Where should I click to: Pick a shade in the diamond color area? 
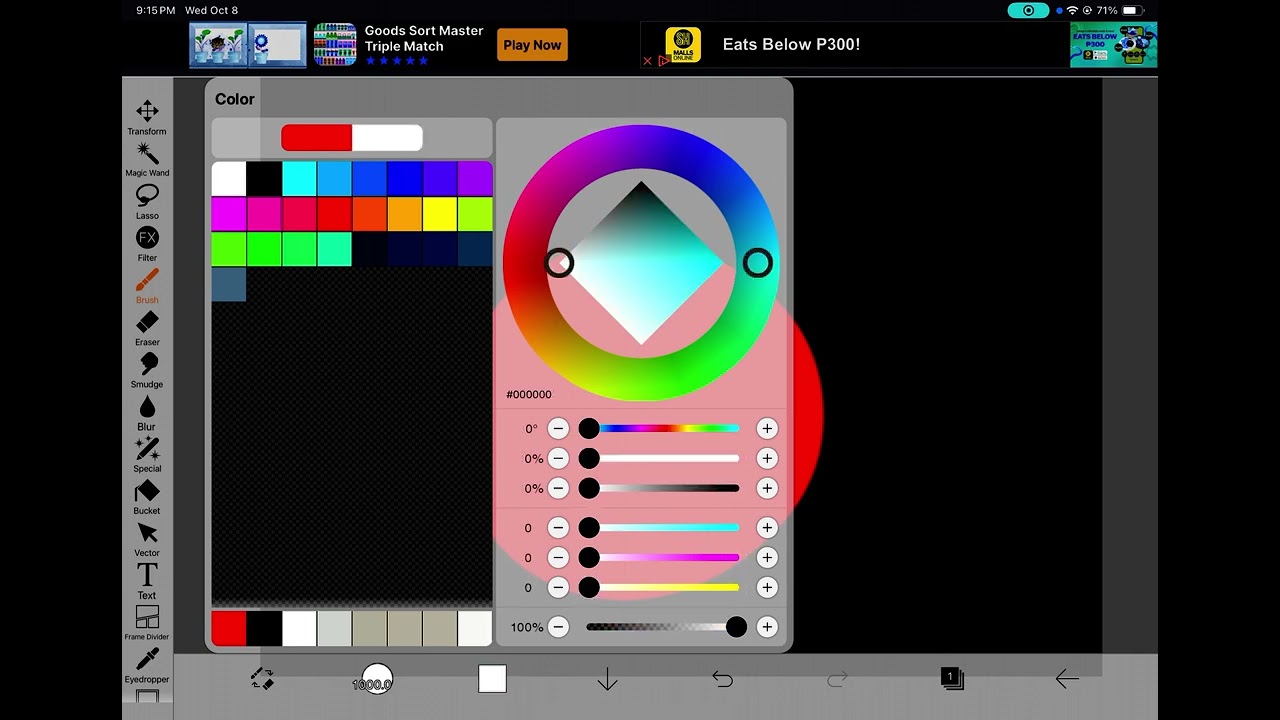tap(641, 263)
